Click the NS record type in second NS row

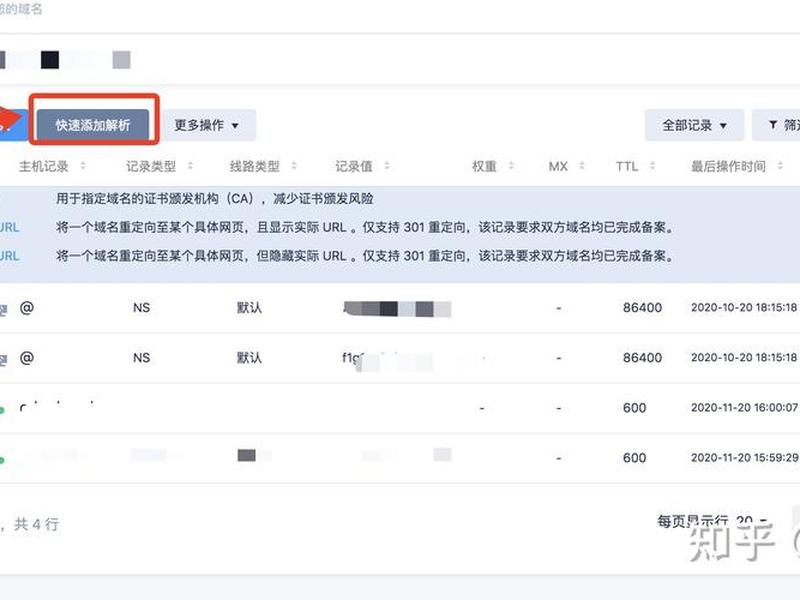141,358
